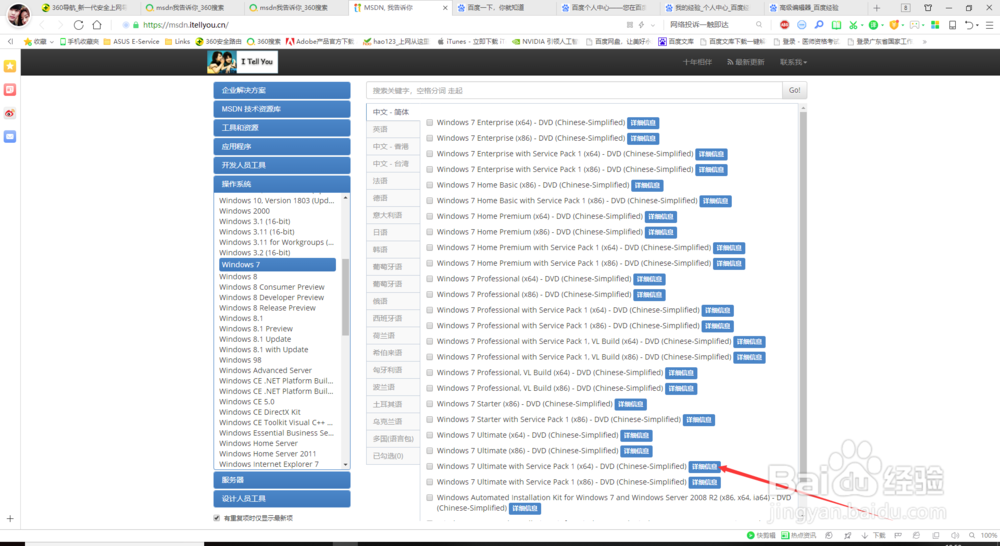The height and width of the screenshot is (546, 1000).
Task: Check Windows 7 Professional (x64) DVD checkbox
Action: coord(430,279)
